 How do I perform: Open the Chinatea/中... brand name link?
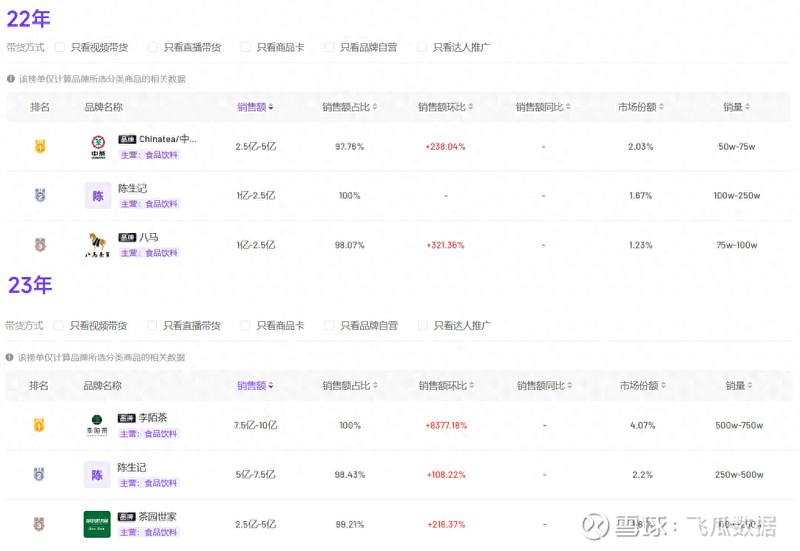tap(167, 139)
